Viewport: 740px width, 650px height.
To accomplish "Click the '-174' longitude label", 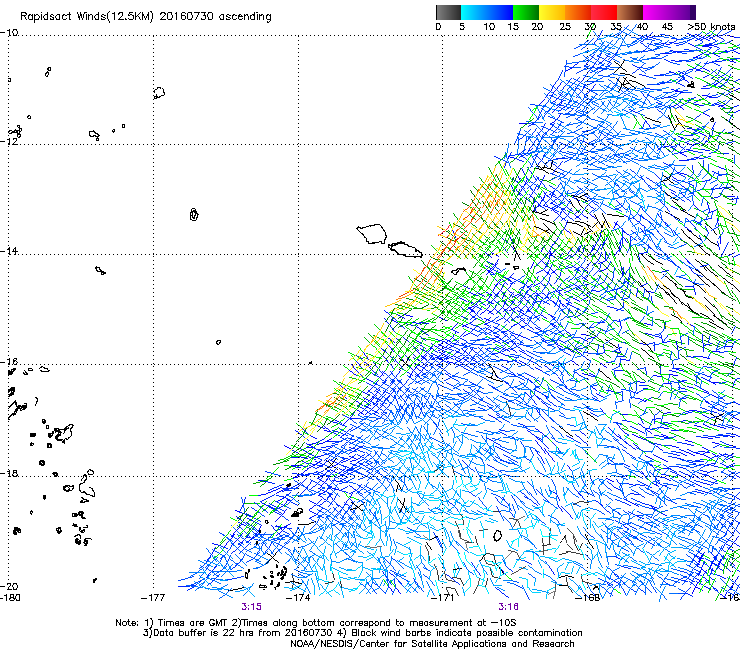I will point(298,598).
